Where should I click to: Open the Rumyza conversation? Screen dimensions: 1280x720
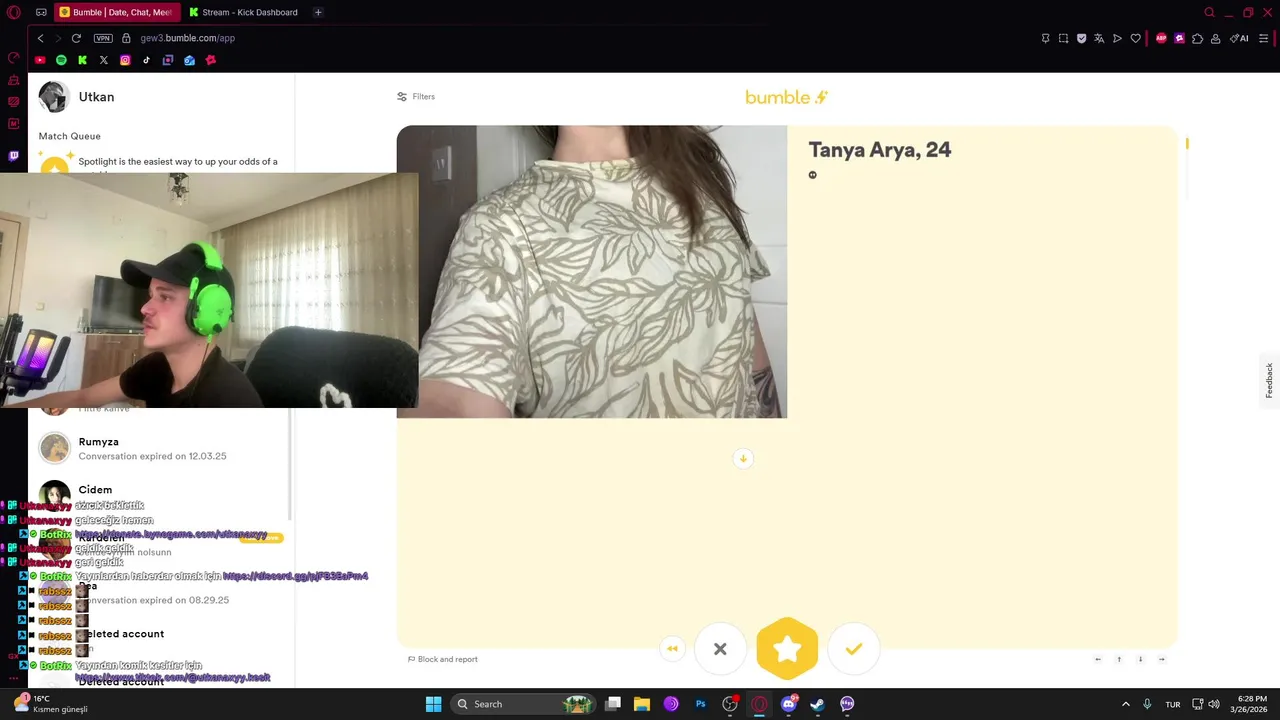[x=160, y=448]
